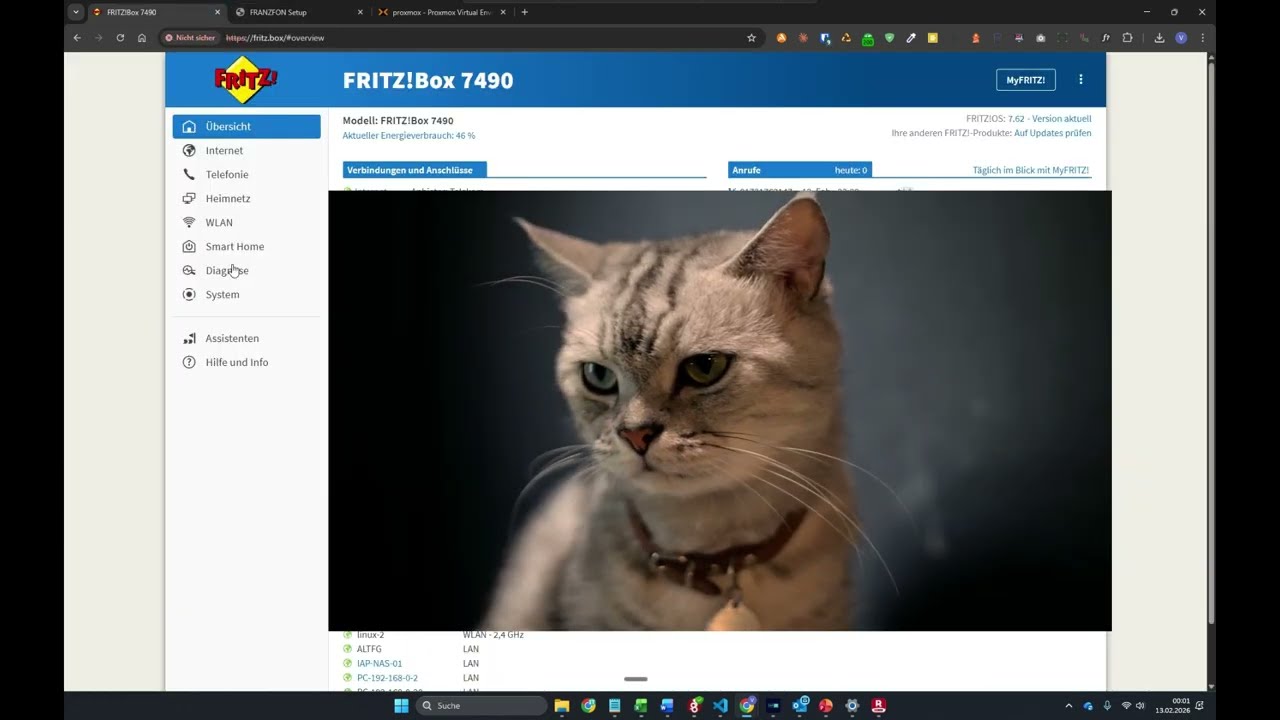Click the Smart Home icon

189,247
